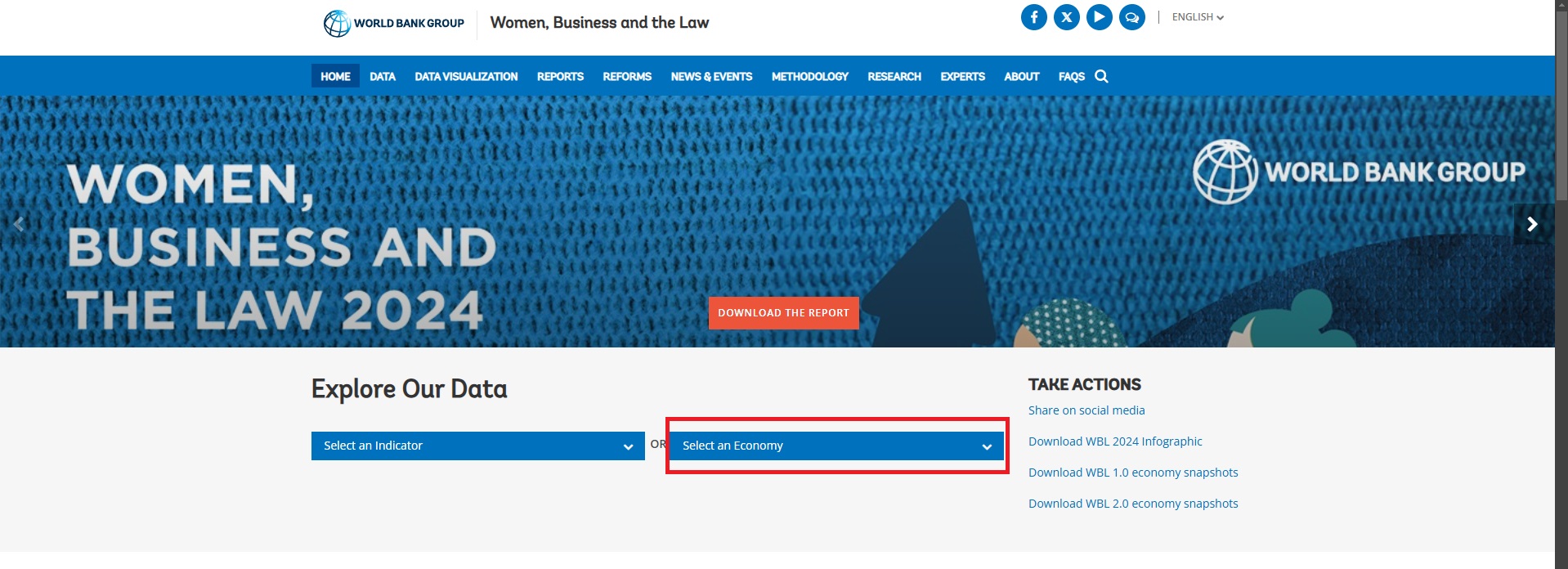Open the DATA menu item
This screenshot has height=569, width=1568.
point(383,76)
